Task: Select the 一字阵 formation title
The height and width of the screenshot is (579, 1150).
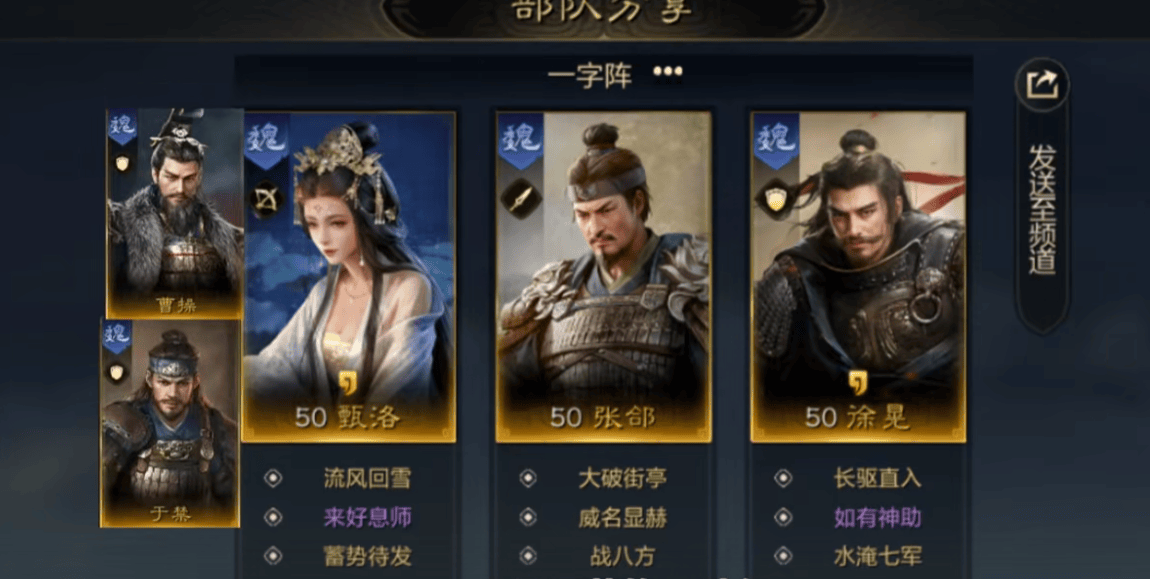Action: [x=590, y=76]
